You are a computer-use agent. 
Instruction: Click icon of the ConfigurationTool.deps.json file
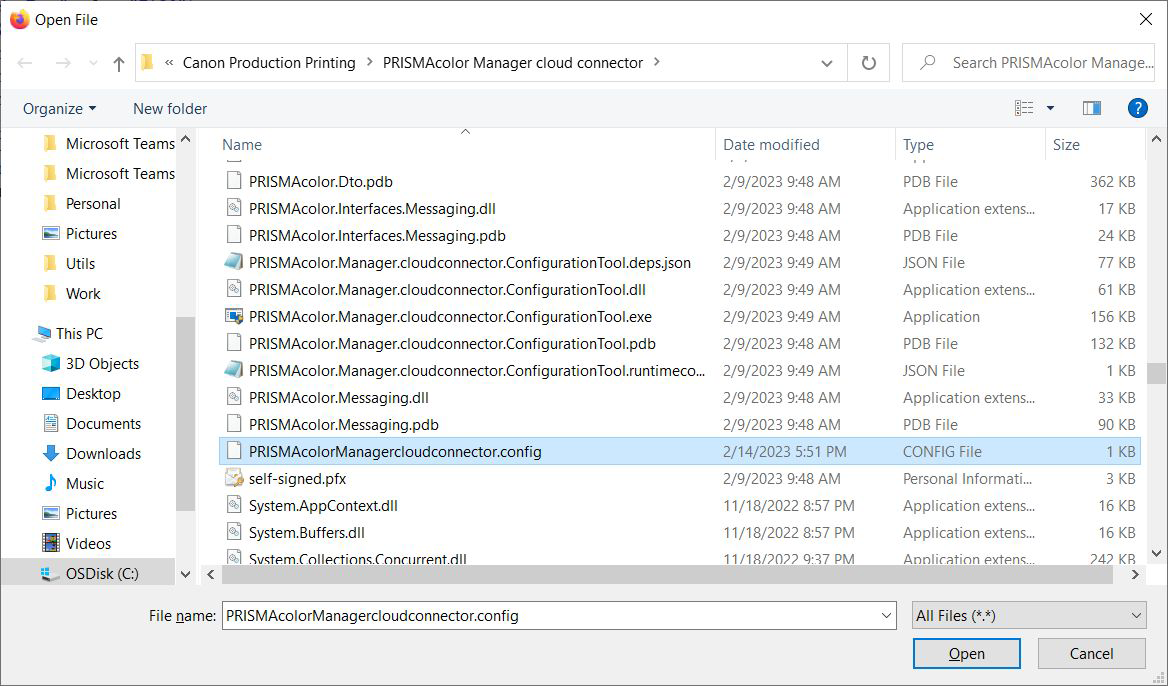(234, 262)
